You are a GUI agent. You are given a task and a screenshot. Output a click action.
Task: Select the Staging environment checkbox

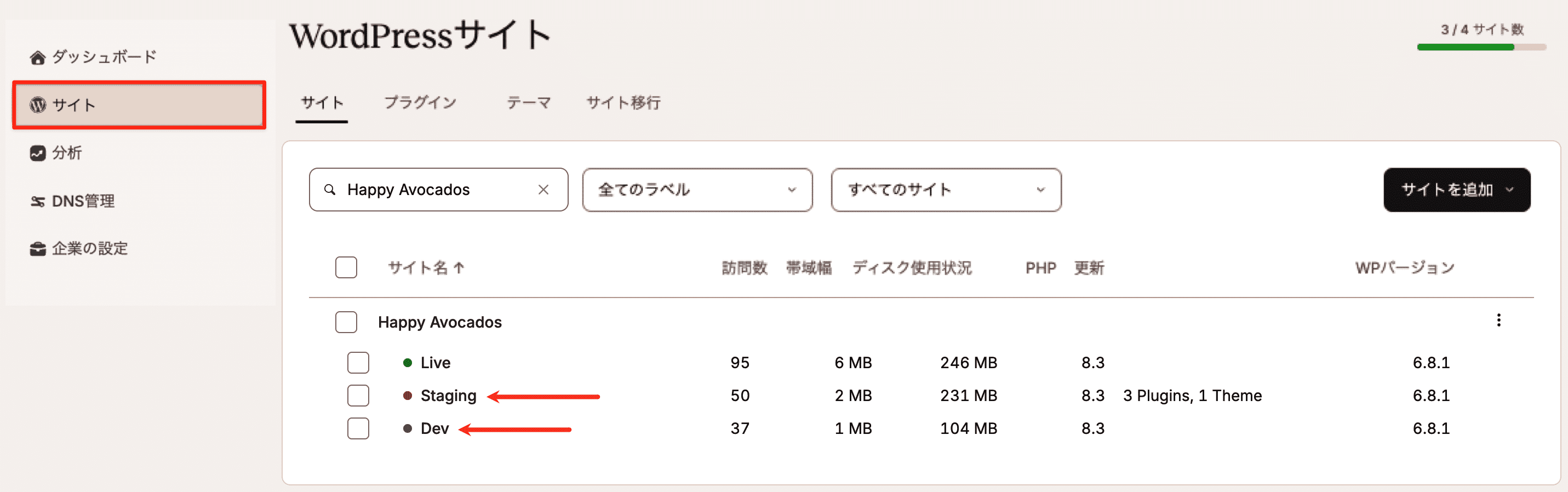tap(358, 395)
